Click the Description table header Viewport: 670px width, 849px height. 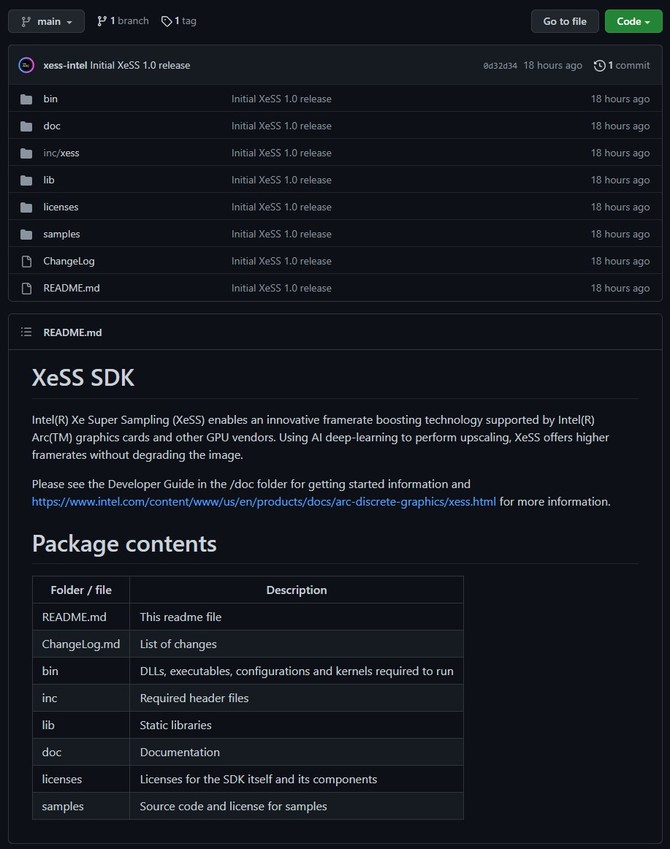(296, 590)
